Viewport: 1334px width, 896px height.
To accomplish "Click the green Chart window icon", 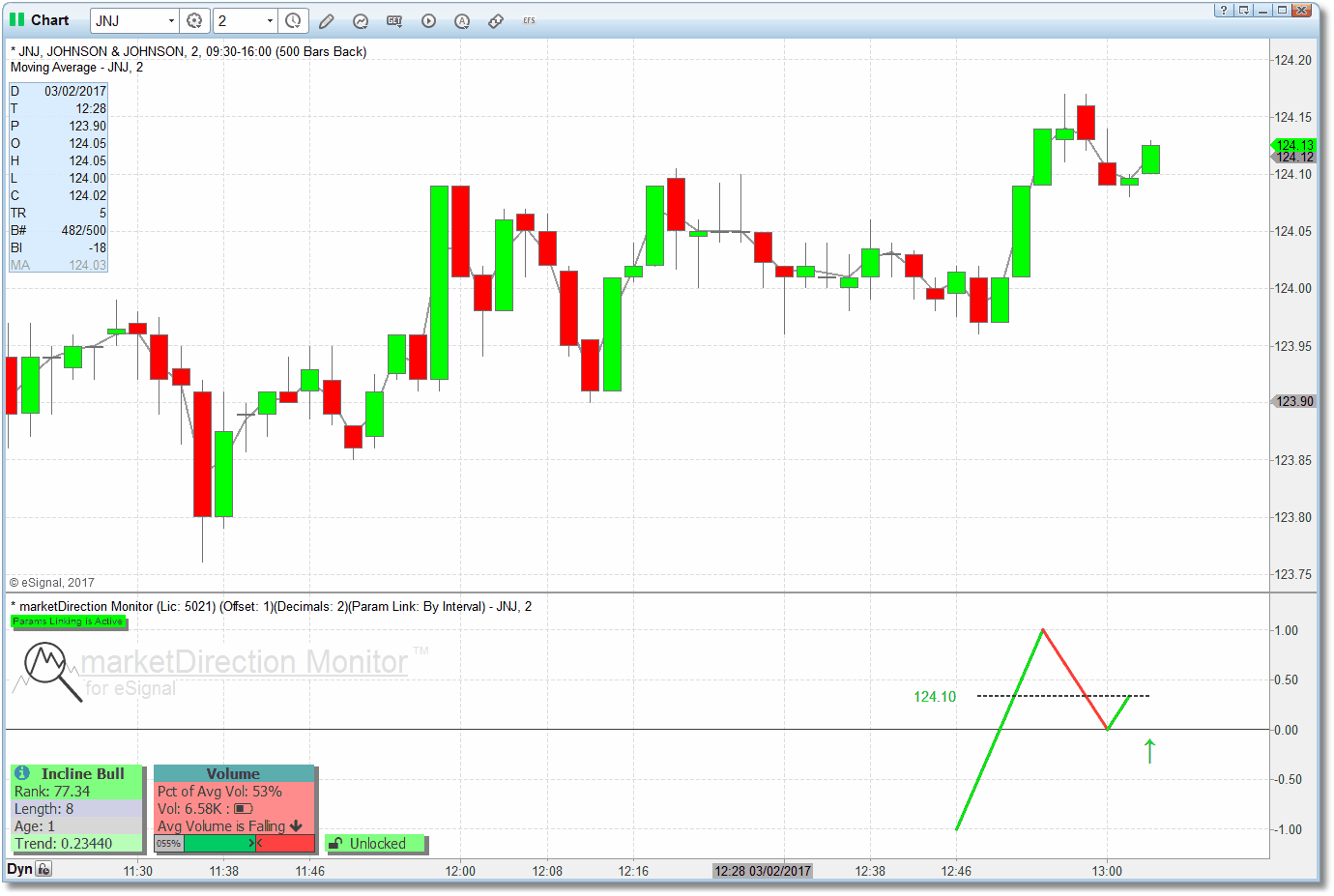I will (16, 19).
